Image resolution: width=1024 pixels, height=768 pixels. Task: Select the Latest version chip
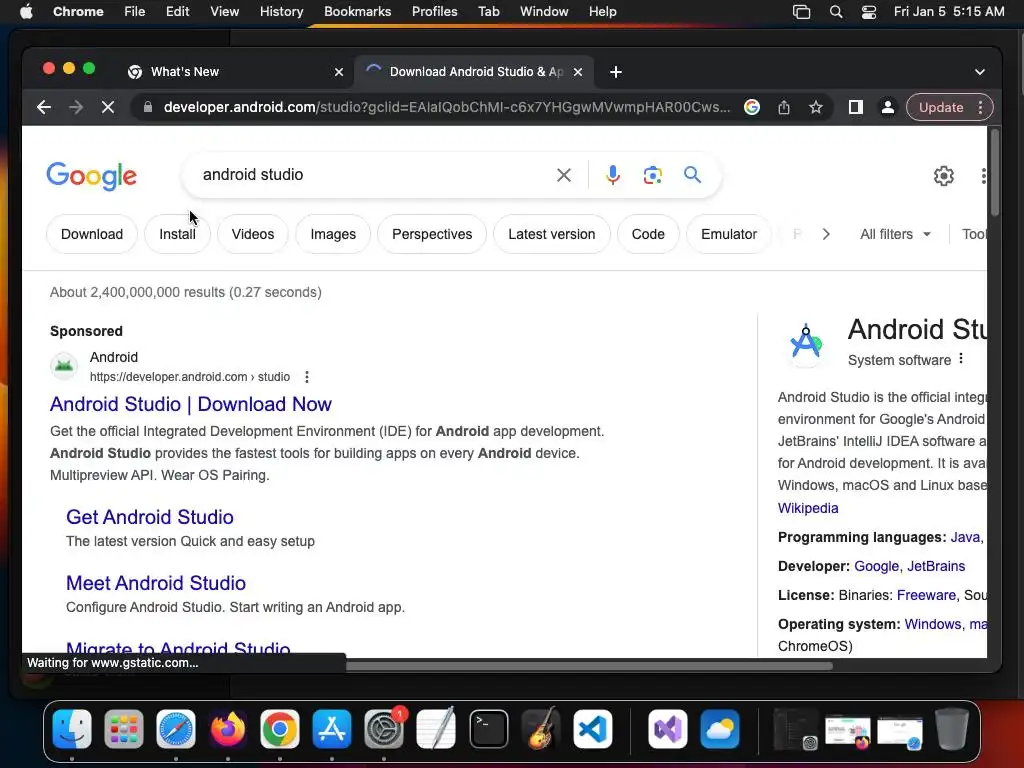552,234
